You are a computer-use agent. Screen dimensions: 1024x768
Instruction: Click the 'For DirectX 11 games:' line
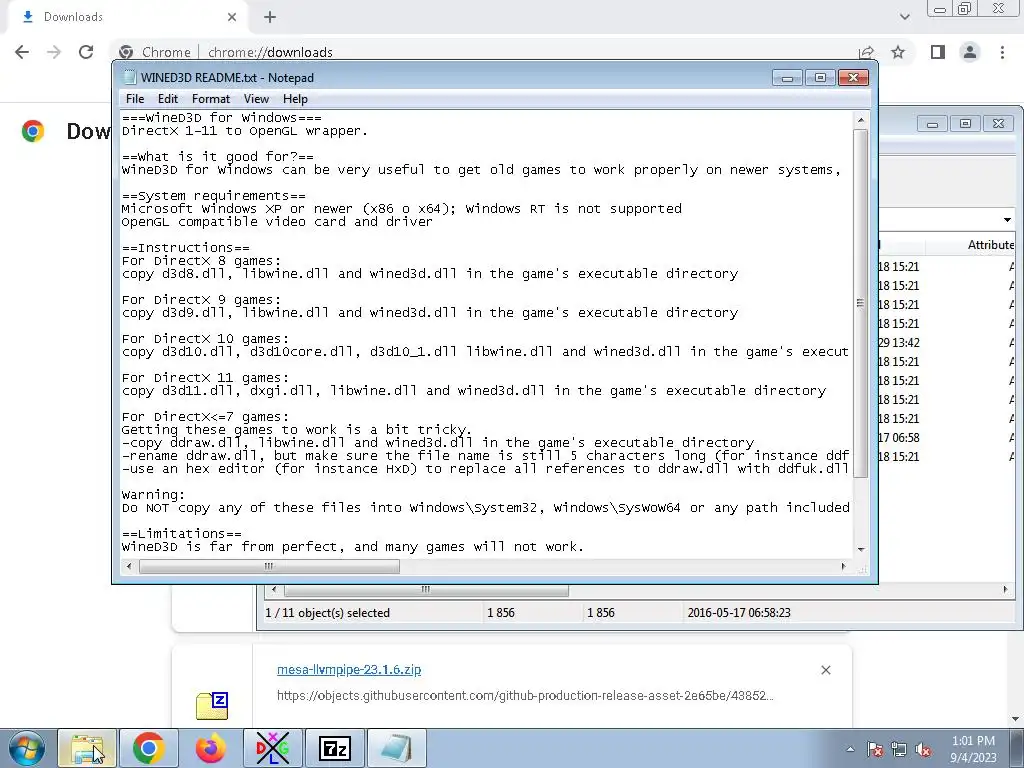click(205, 377)
